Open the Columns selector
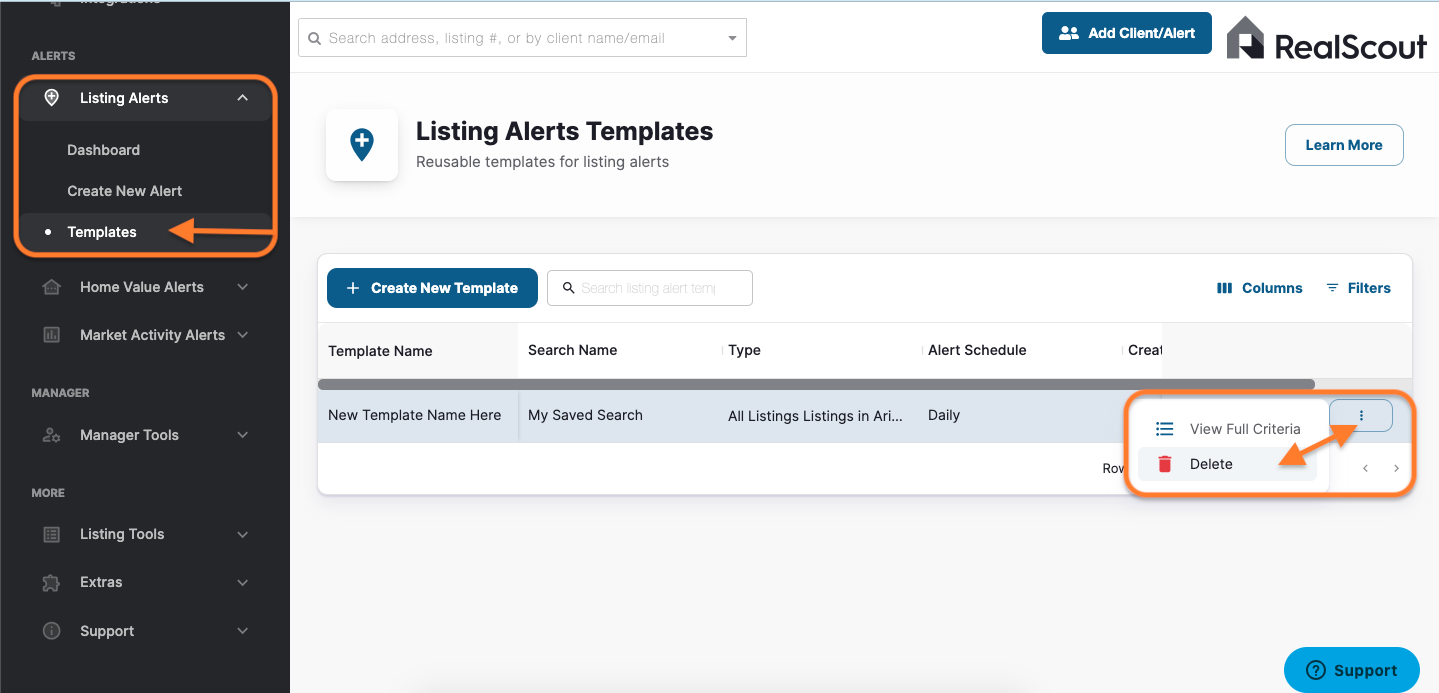 [x=1260, y=288]
